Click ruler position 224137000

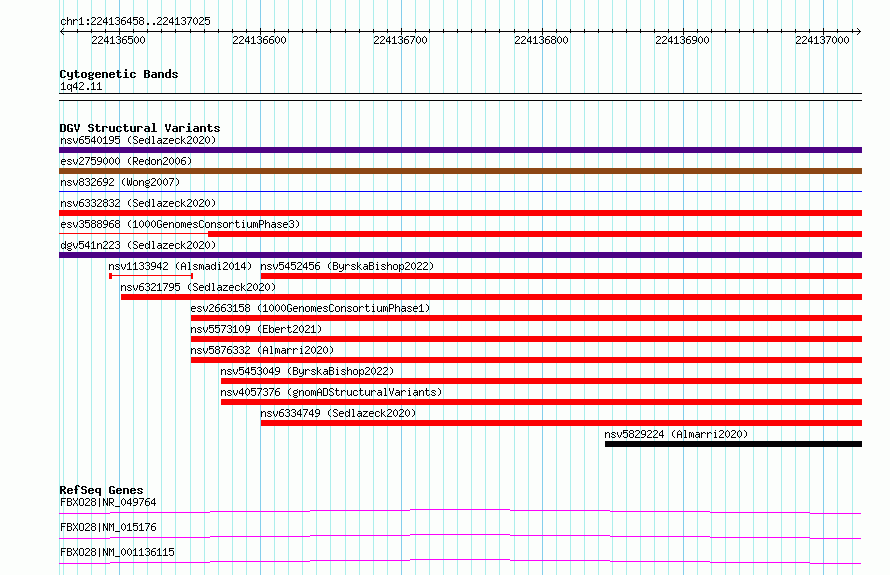(x=822, y=40)
